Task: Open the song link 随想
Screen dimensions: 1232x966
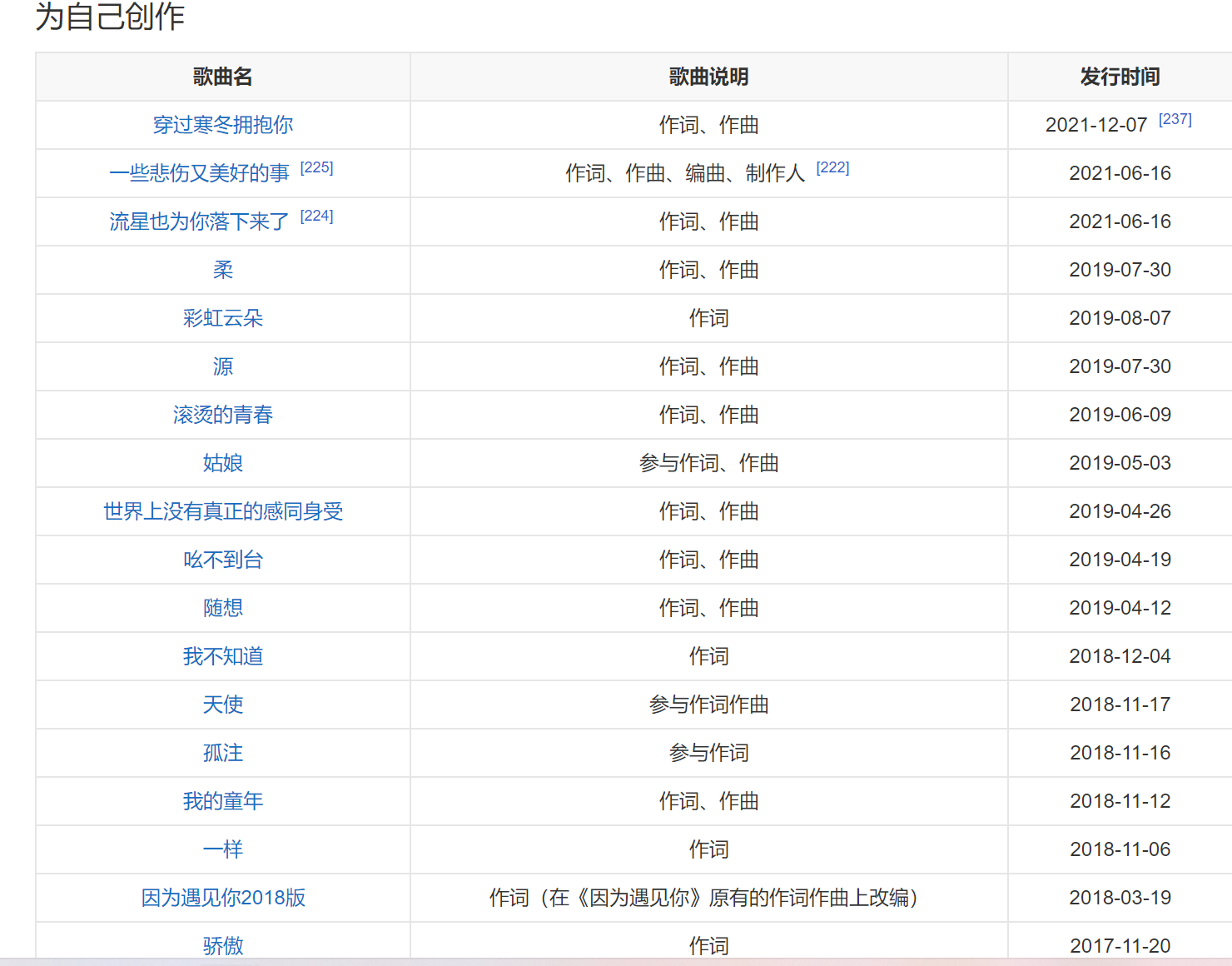Action: (x=221, y=608)
